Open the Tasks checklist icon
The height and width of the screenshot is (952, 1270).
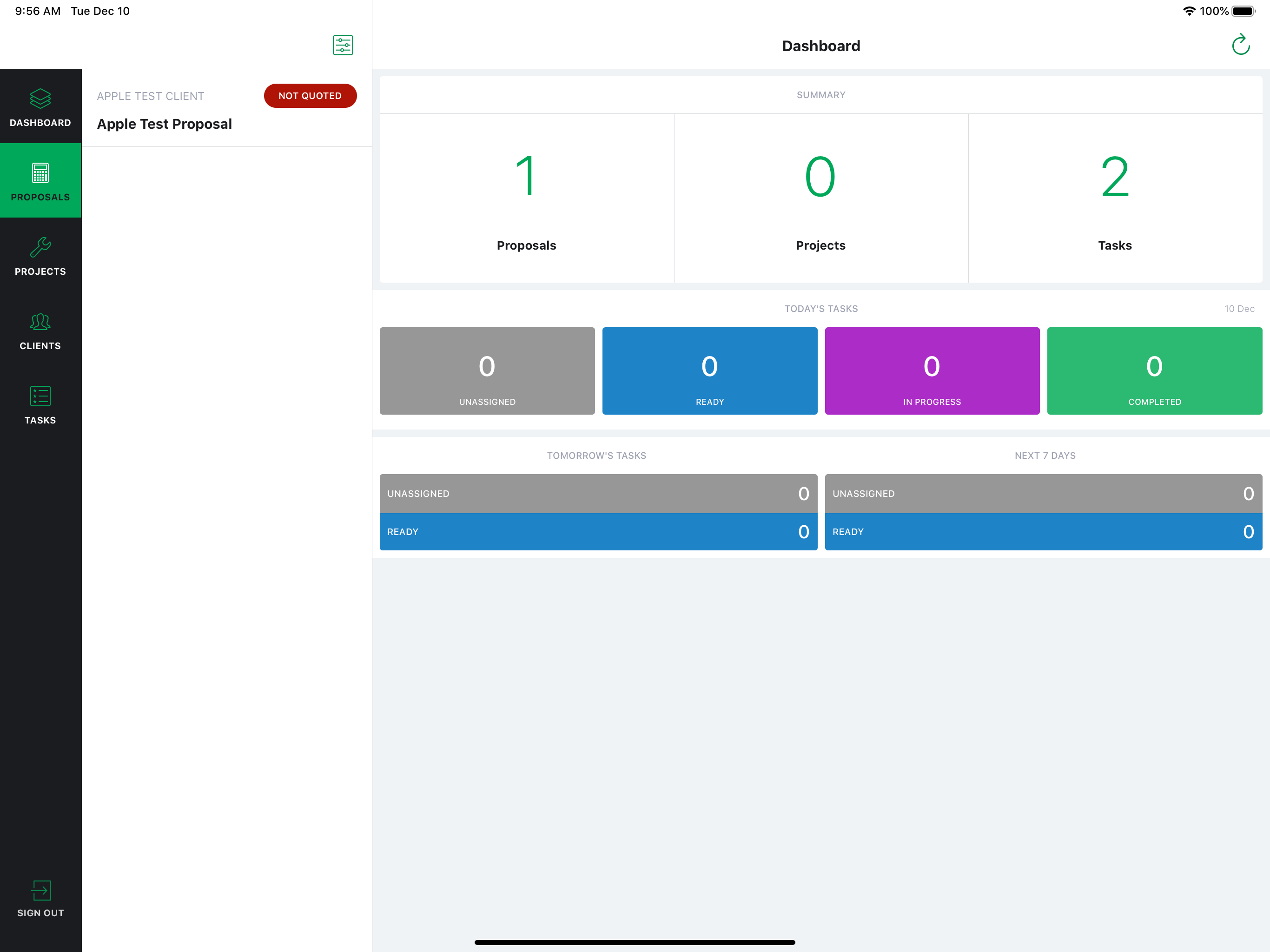[40, 396]
